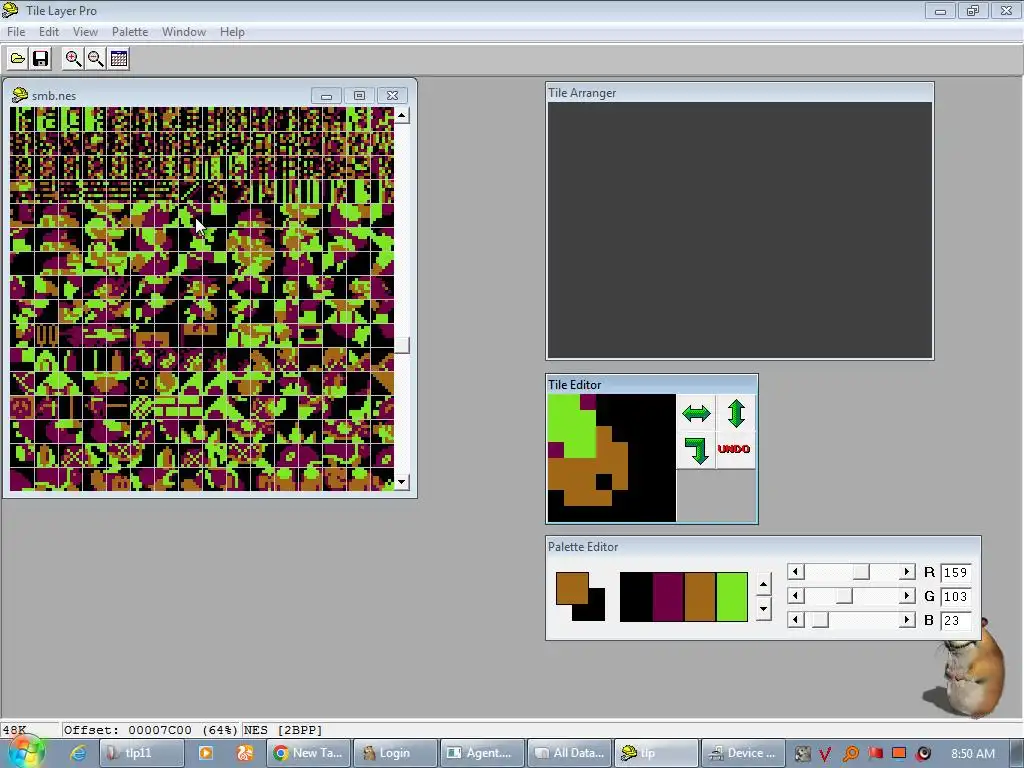This screenshot has height=768, width=1024.
Task: Click palette scroll down arrow
Action: coord(763,609)
